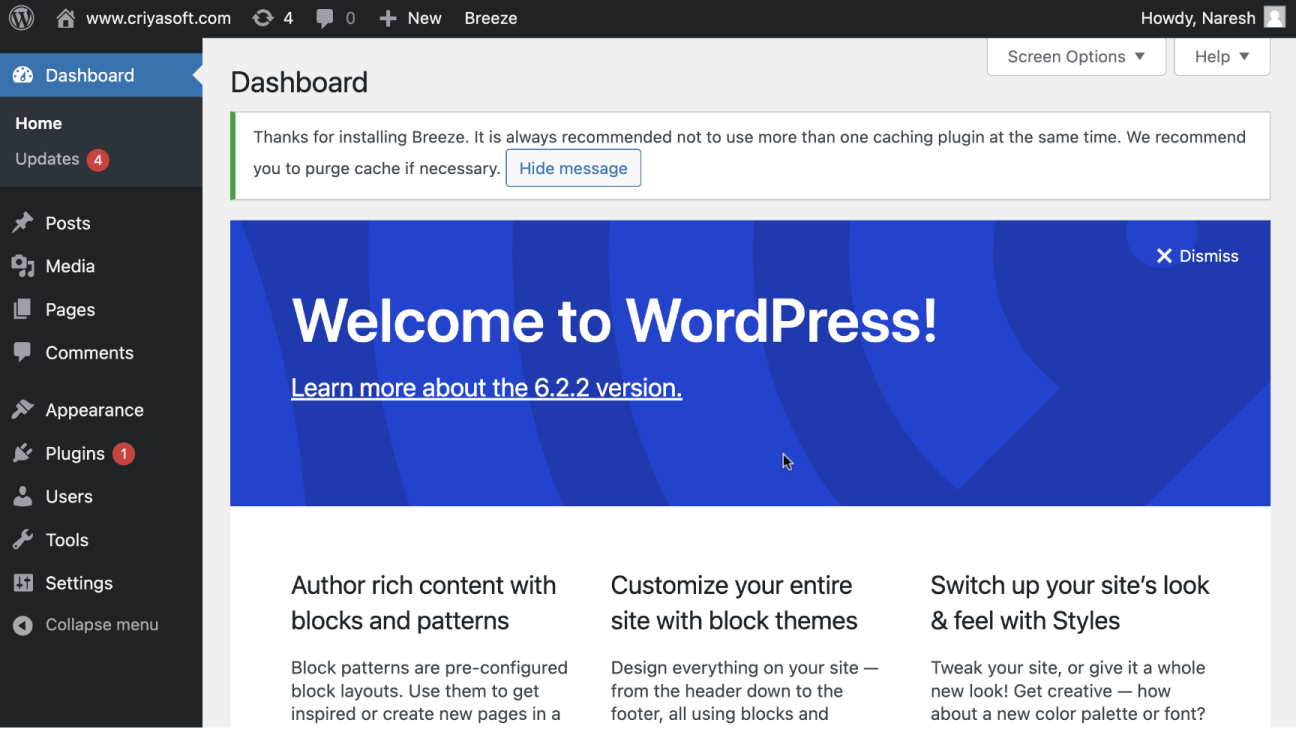Open the New content menu
Viewport: 1296px width, 729px height.
click(x=410, y=18)
